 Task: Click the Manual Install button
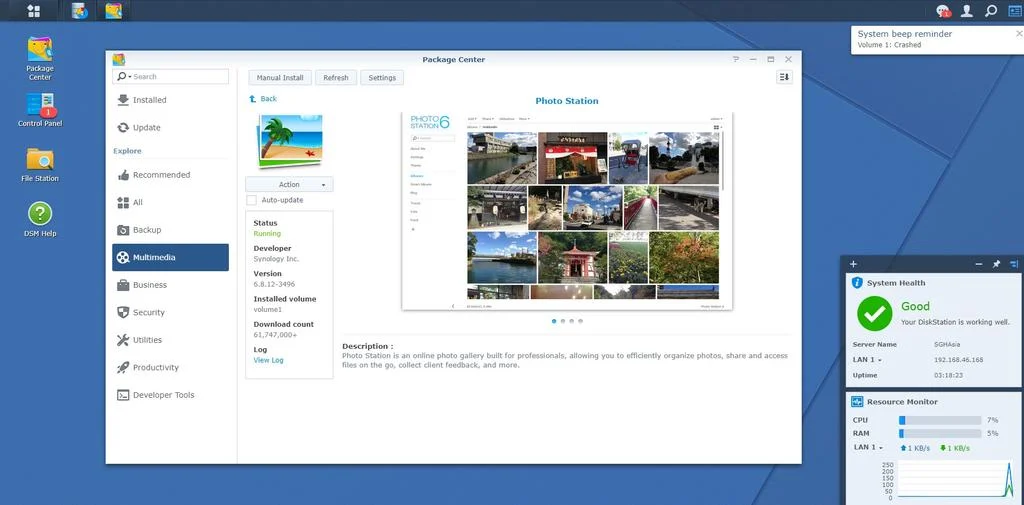point(280,77)
